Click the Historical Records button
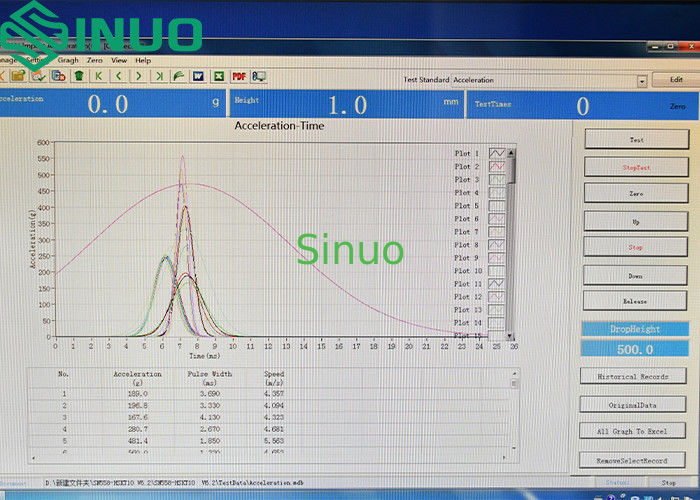The width and height of the screenshot is (700, 500). tap(636, 376)
